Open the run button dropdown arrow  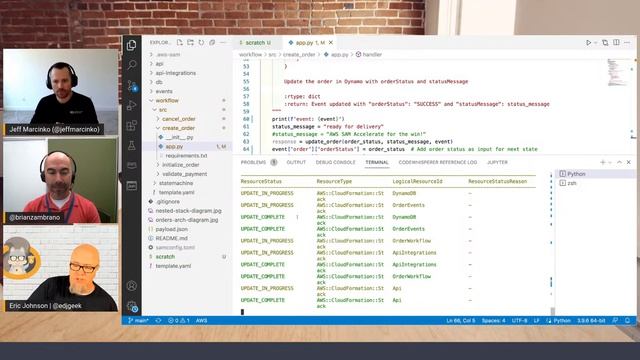[596, 42]
